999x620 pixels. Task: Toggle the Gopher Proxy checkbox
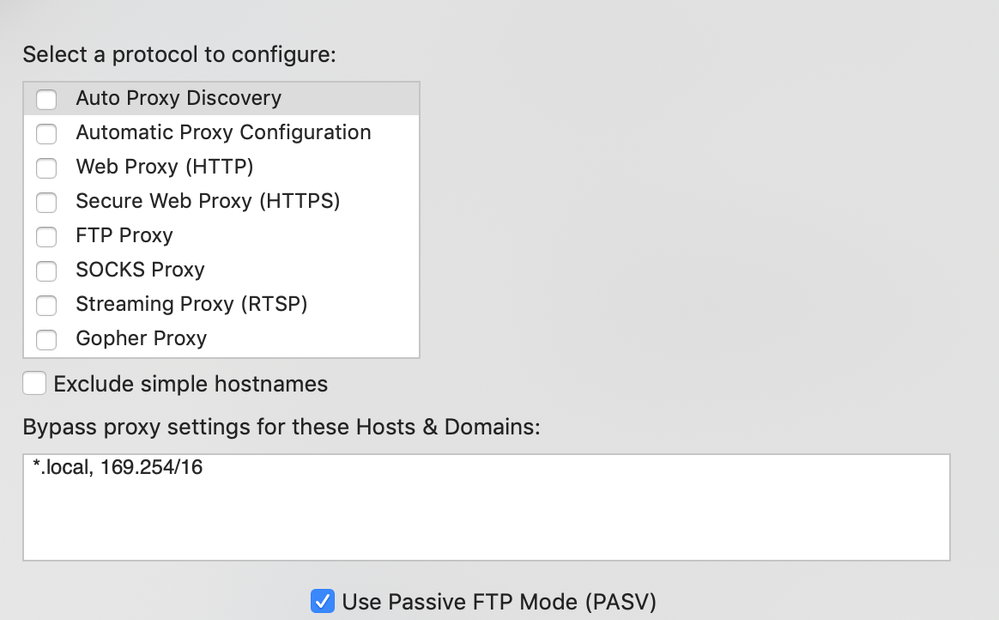[47, 340]
